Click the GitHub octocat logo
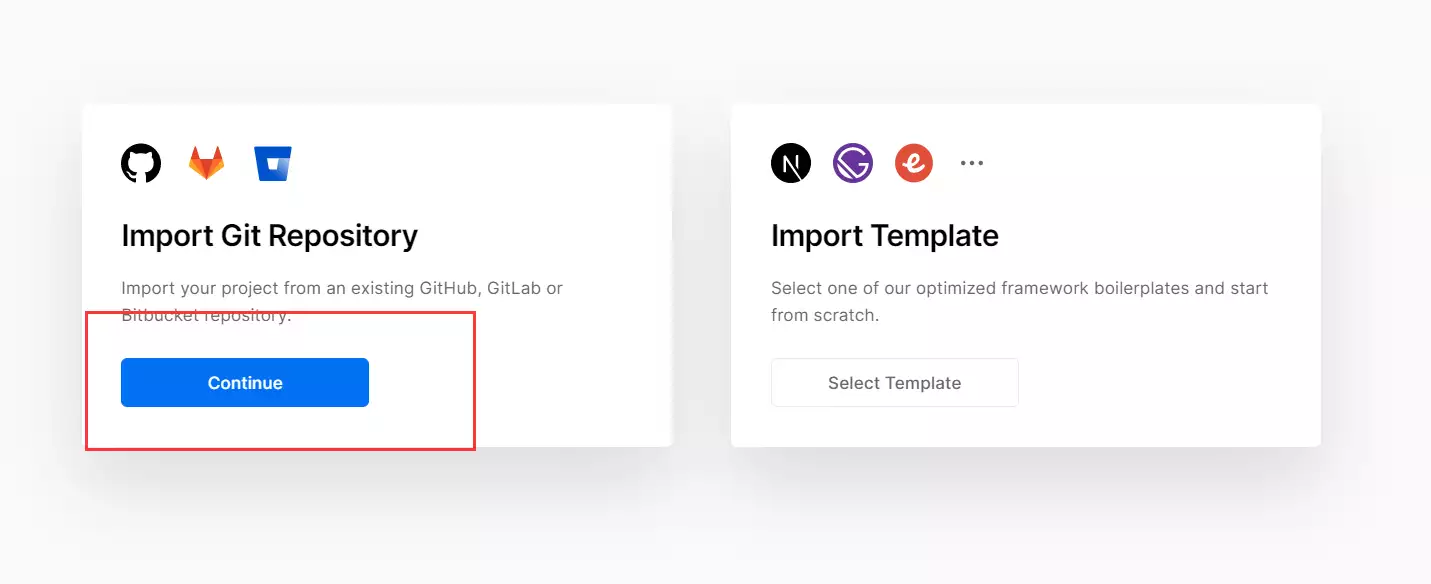1431x584 pixels. pyautogui.click(x=141, y=163)
